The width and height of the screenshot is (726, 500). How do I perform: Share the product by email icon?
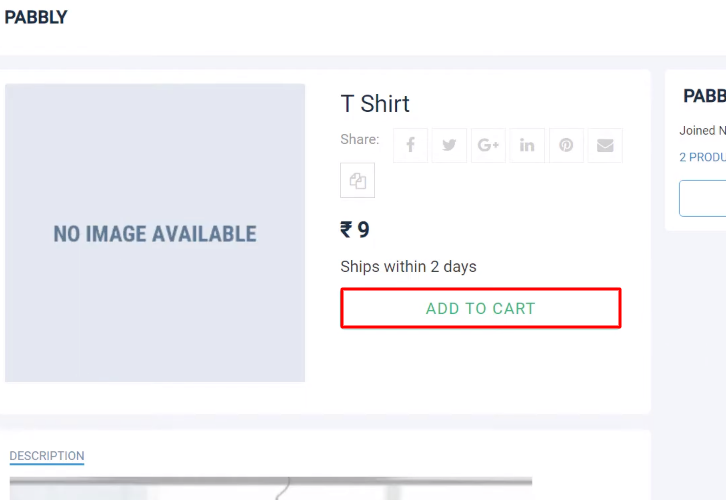(605, 145)
